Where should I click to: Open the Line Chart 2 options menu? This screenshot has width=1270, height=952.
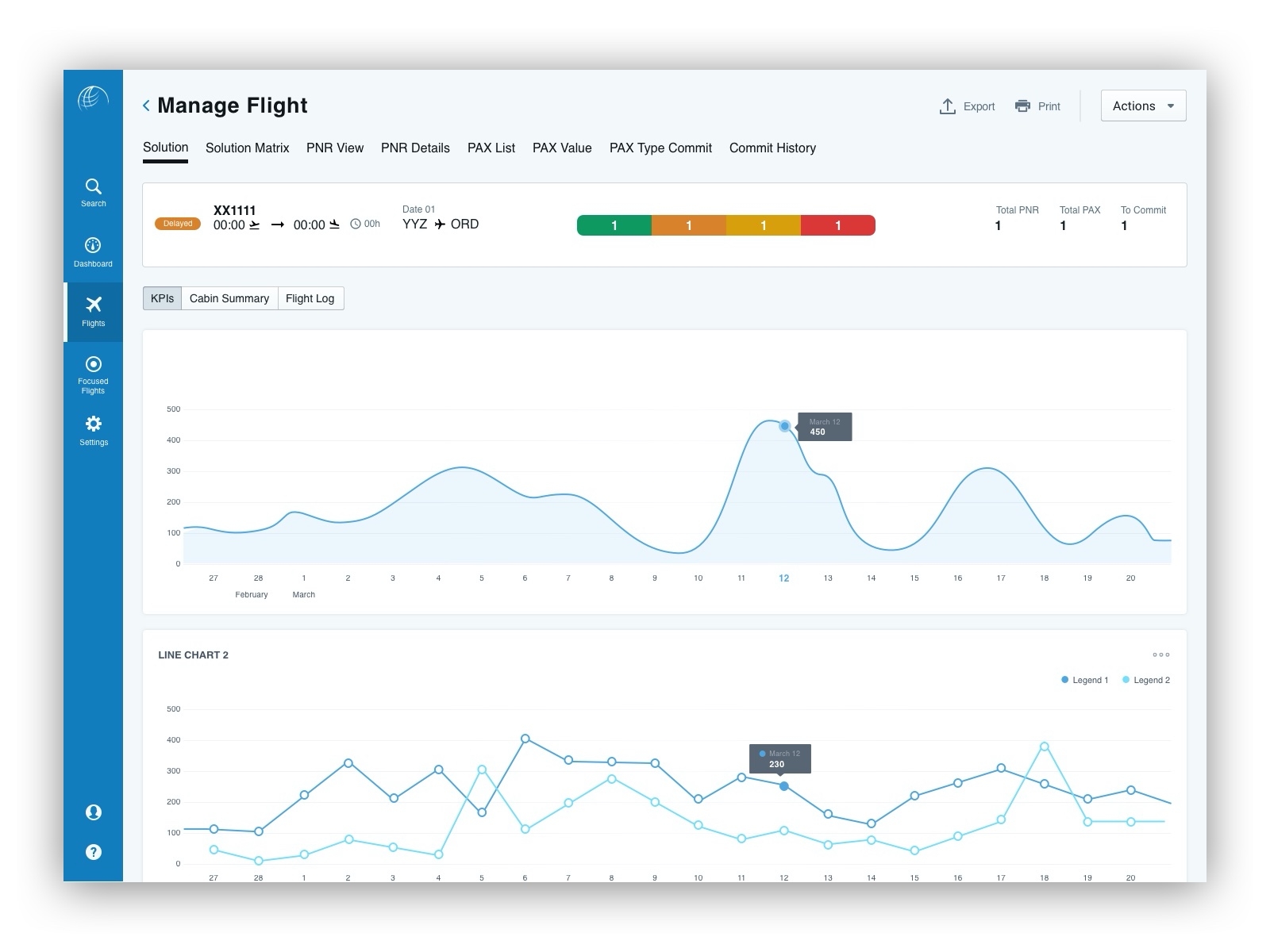[1160, 654]
